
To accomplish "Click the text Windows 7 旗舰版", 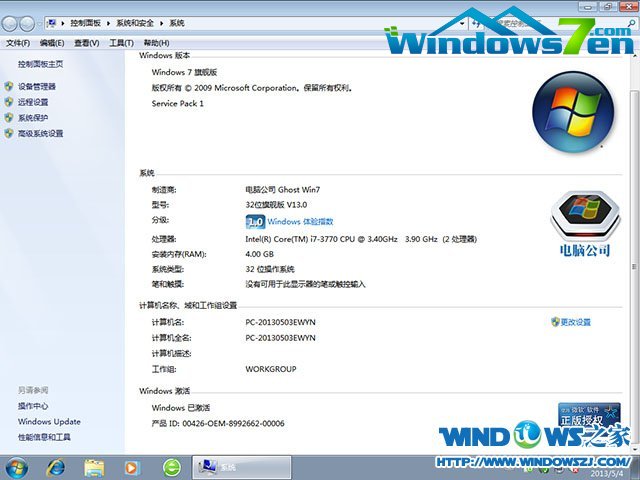I will [184, 72].
